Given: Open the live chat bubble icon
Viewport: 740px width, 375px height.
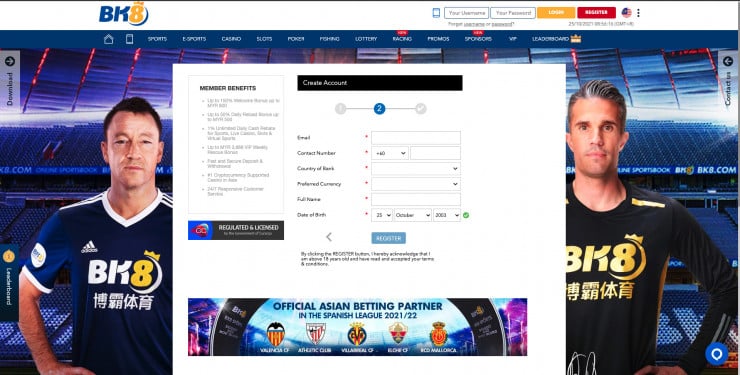Looking at the screenshot, I should [716, 354].
